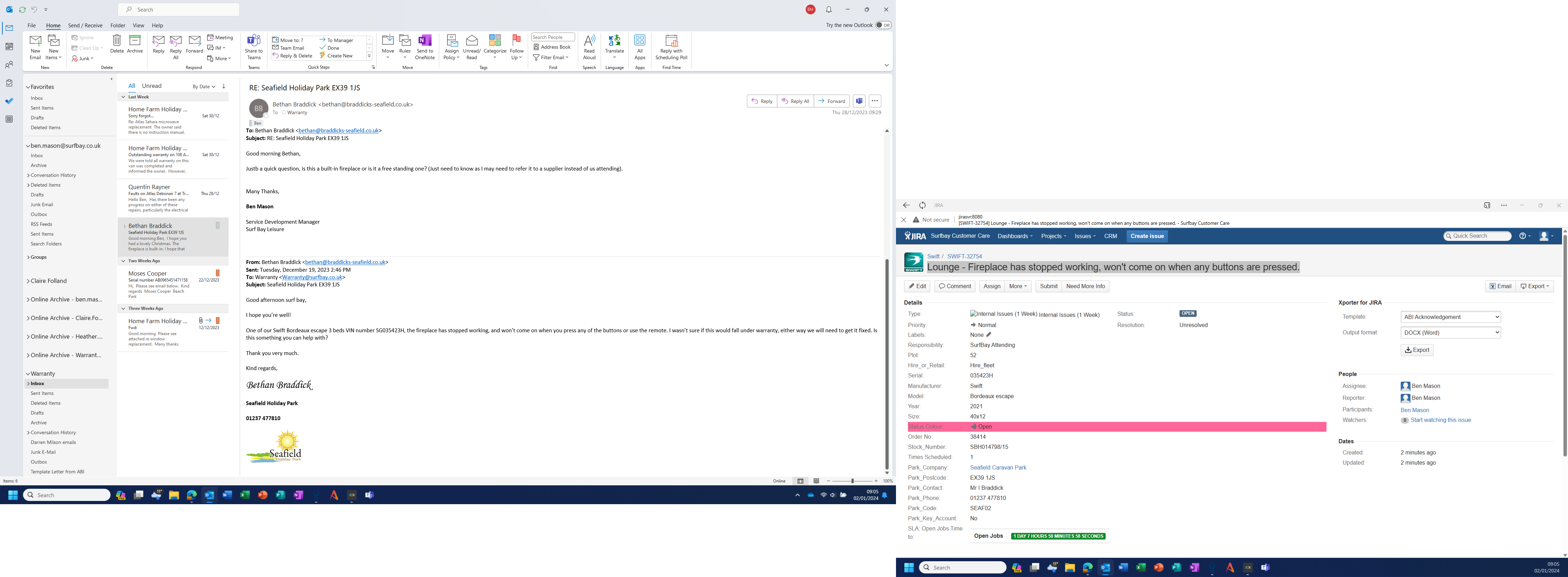
Task: Open the By Date sort dropdown
Action: point(204,86)
